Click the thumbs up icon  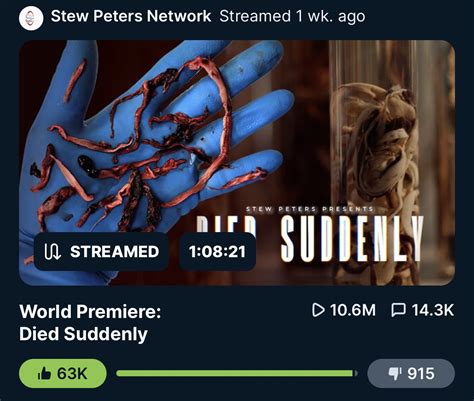(44, 374)
